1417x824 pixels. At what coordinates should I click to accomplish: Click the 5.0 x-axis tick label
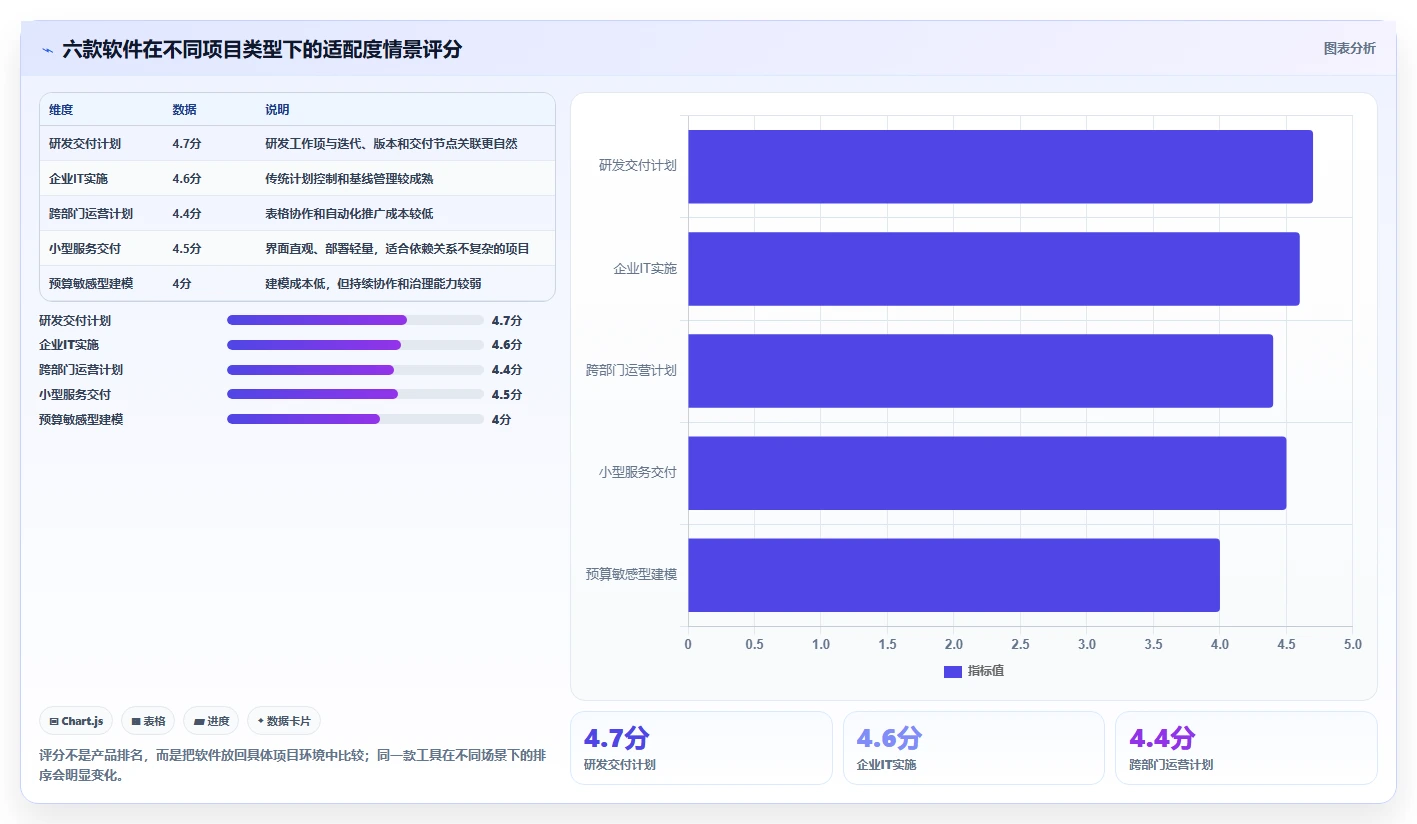click(1352, 645)
